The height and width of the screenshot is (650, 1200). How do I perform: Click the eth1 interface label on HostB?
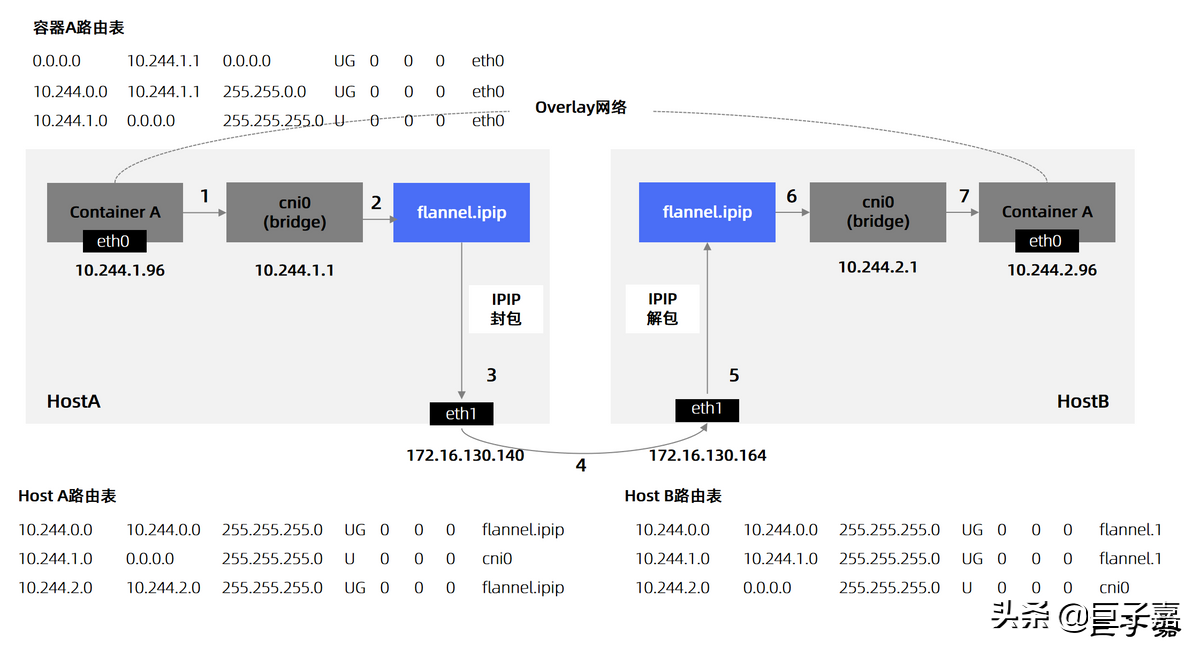point(706,409)
